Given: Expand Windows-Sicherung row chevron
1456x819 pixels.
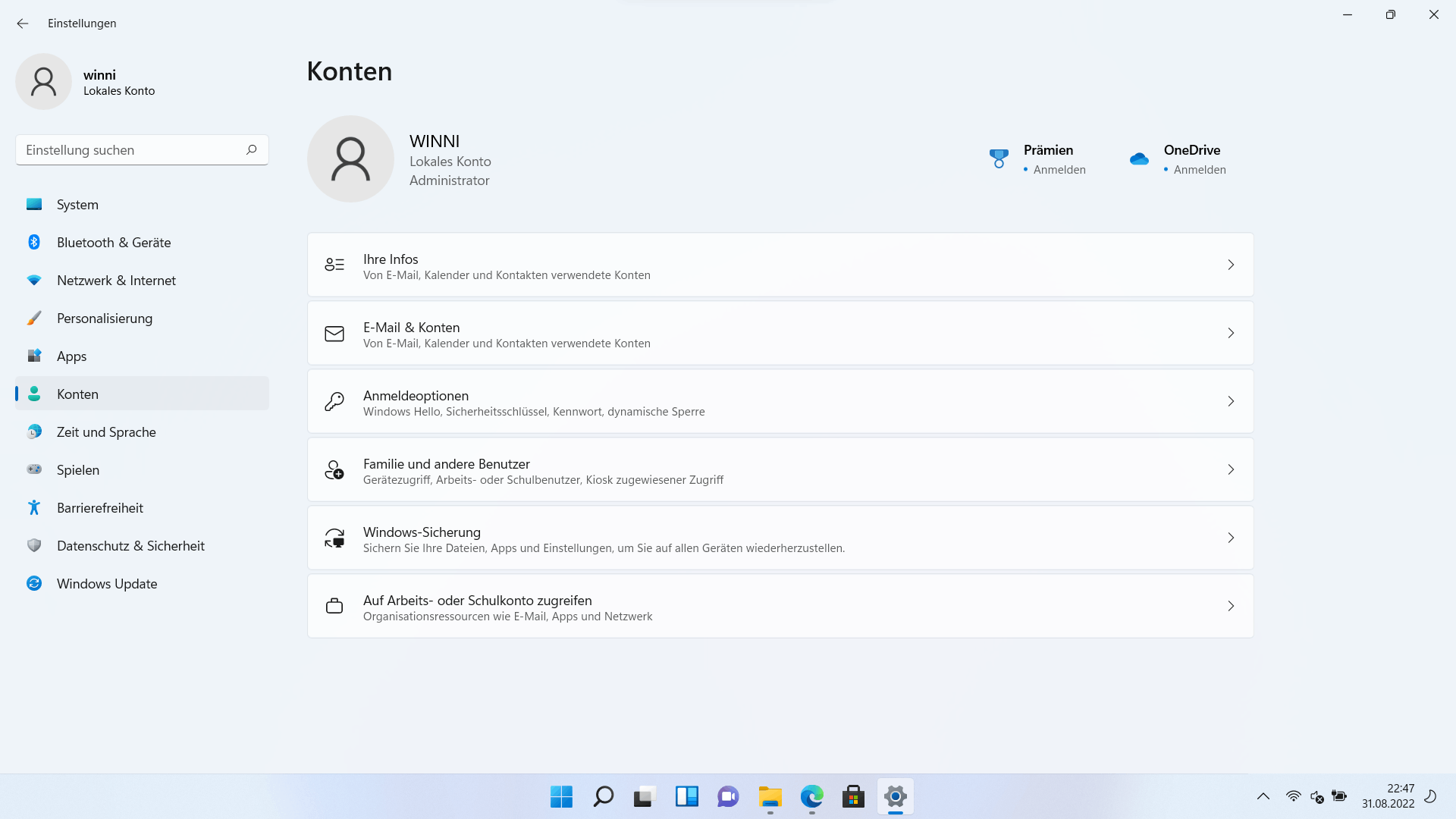Looking at the screenshot, I should tap(1231, 538).
